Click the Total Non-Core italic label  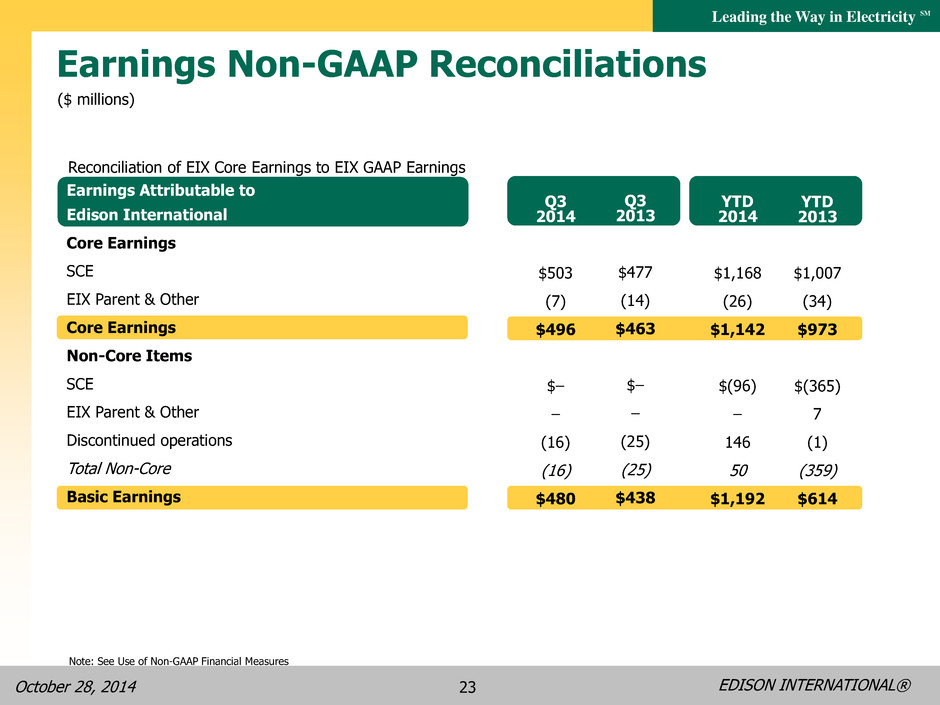point(119,469)
